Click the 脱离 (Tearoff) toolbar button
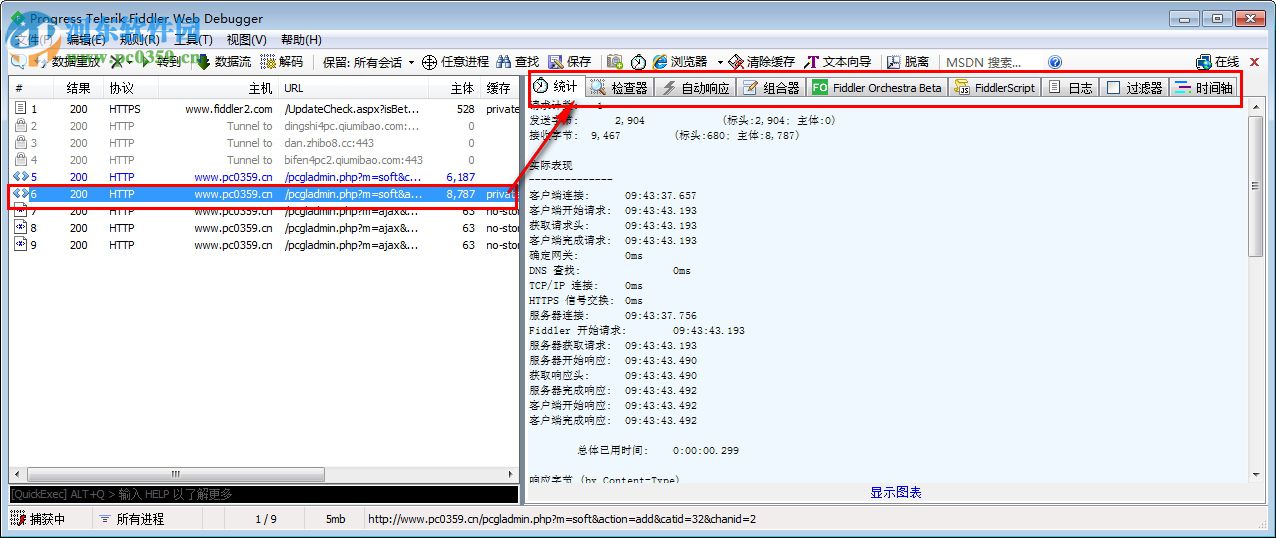 click(908, 62)
